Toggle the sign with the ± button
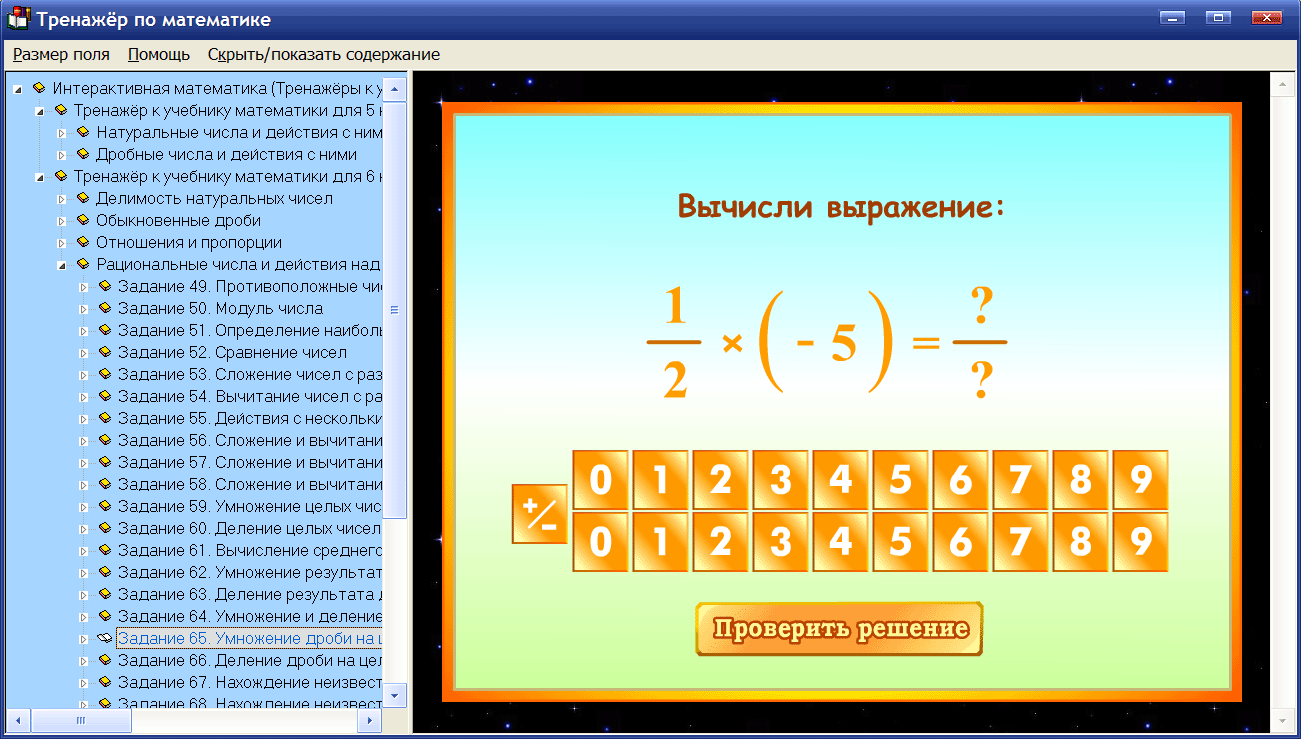This screenshot has height=739, width=1301. pos(539,513)
